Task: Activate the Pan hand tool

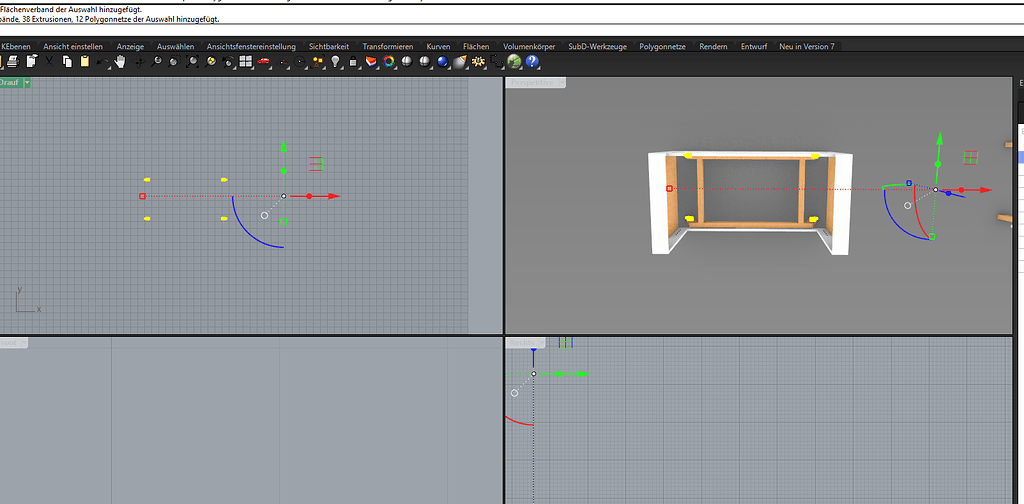Action: [120, 62]
